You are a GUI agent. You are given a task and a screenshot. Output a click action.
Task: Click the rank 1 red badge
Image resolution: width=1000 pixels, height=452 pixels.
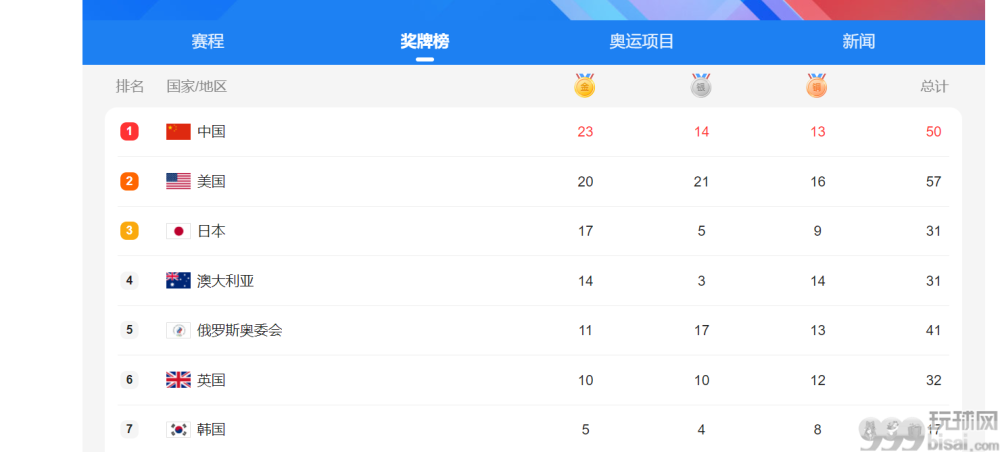129,132
